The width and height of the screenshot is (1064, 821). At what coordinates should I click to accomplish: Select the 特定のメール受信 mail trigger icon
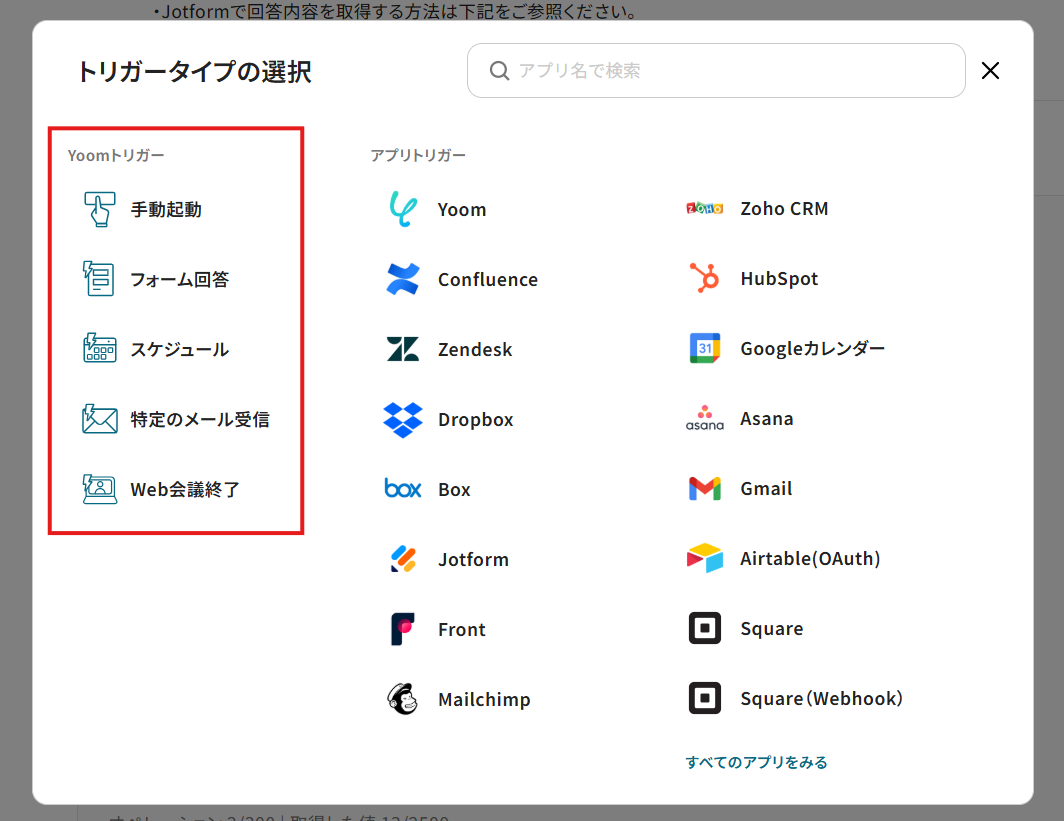click(99, 420)
